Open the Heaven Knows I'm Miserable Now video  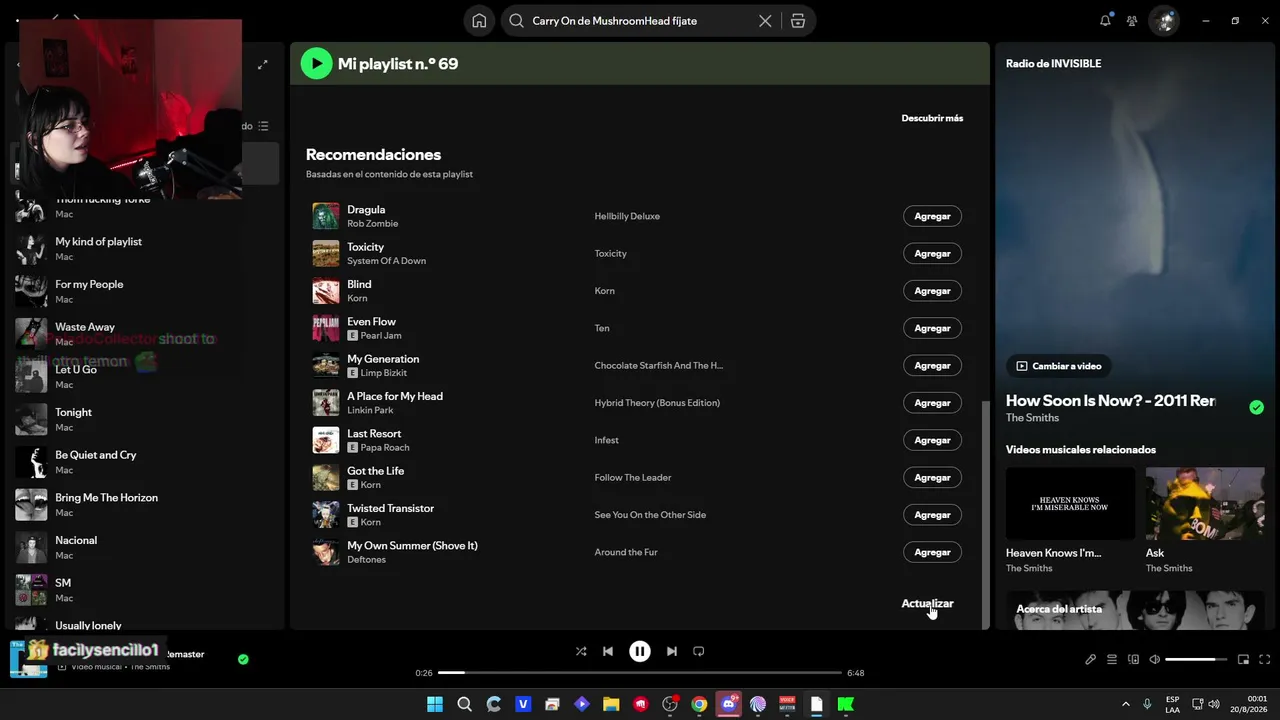[x=1070, y=504]
